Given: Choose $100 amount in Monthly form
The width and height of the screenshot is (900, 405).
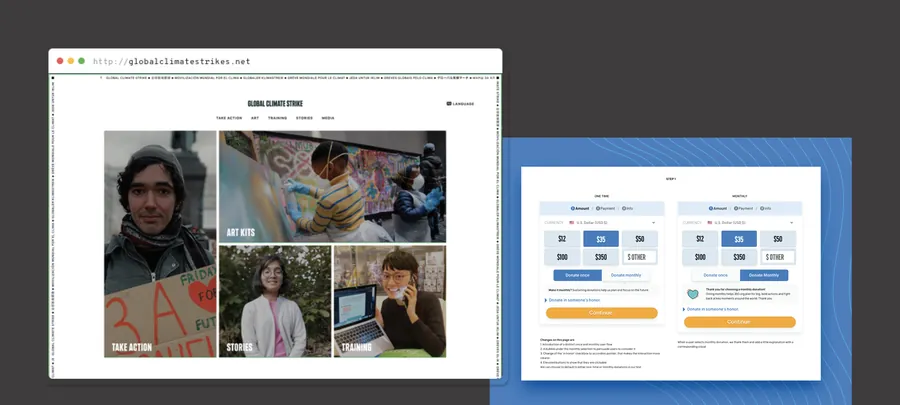Looking at the screenshot, I should click(x=700, y=257).
